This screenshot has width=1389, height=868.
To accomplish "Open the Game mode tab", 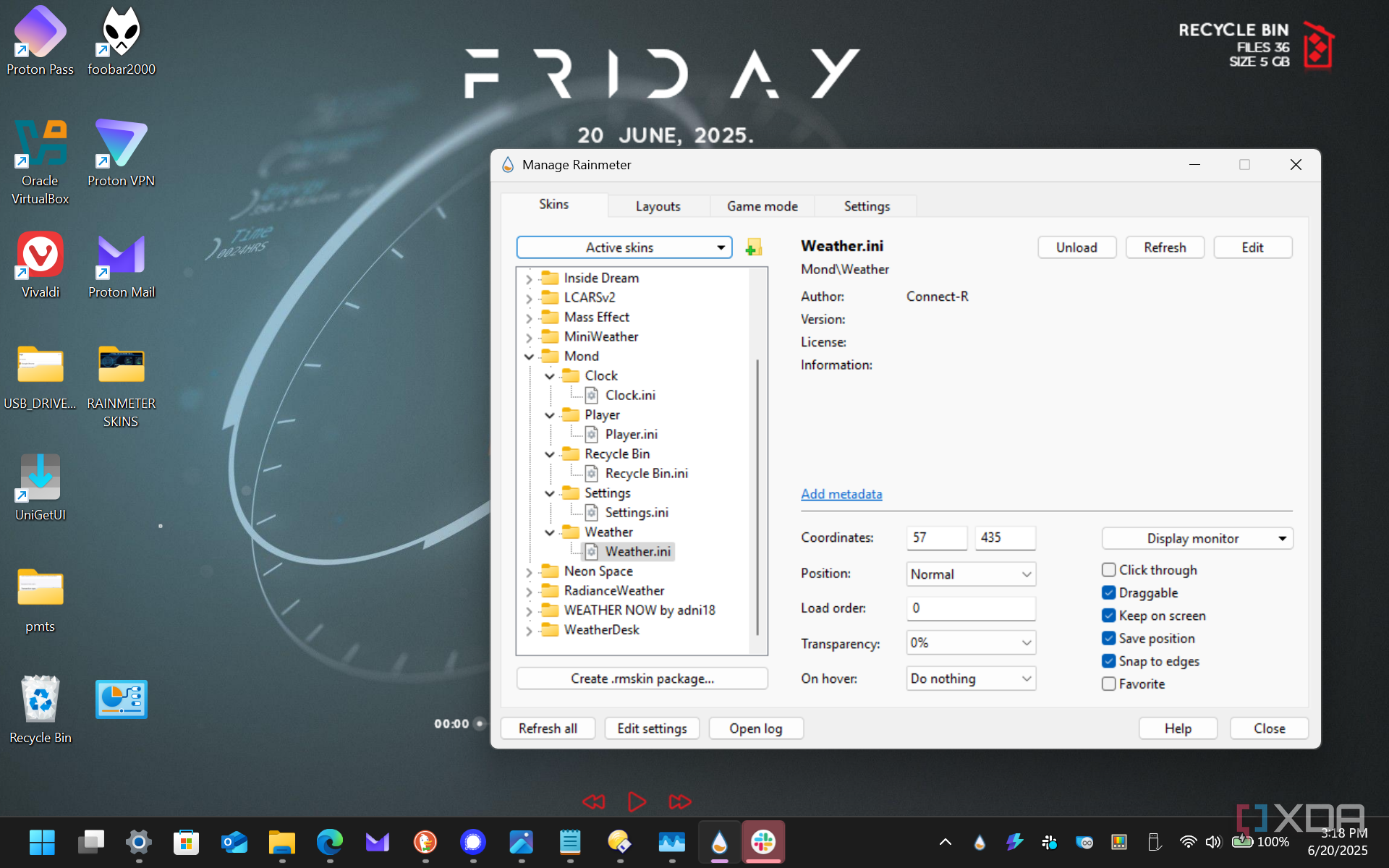I will [x=762, y=206].
